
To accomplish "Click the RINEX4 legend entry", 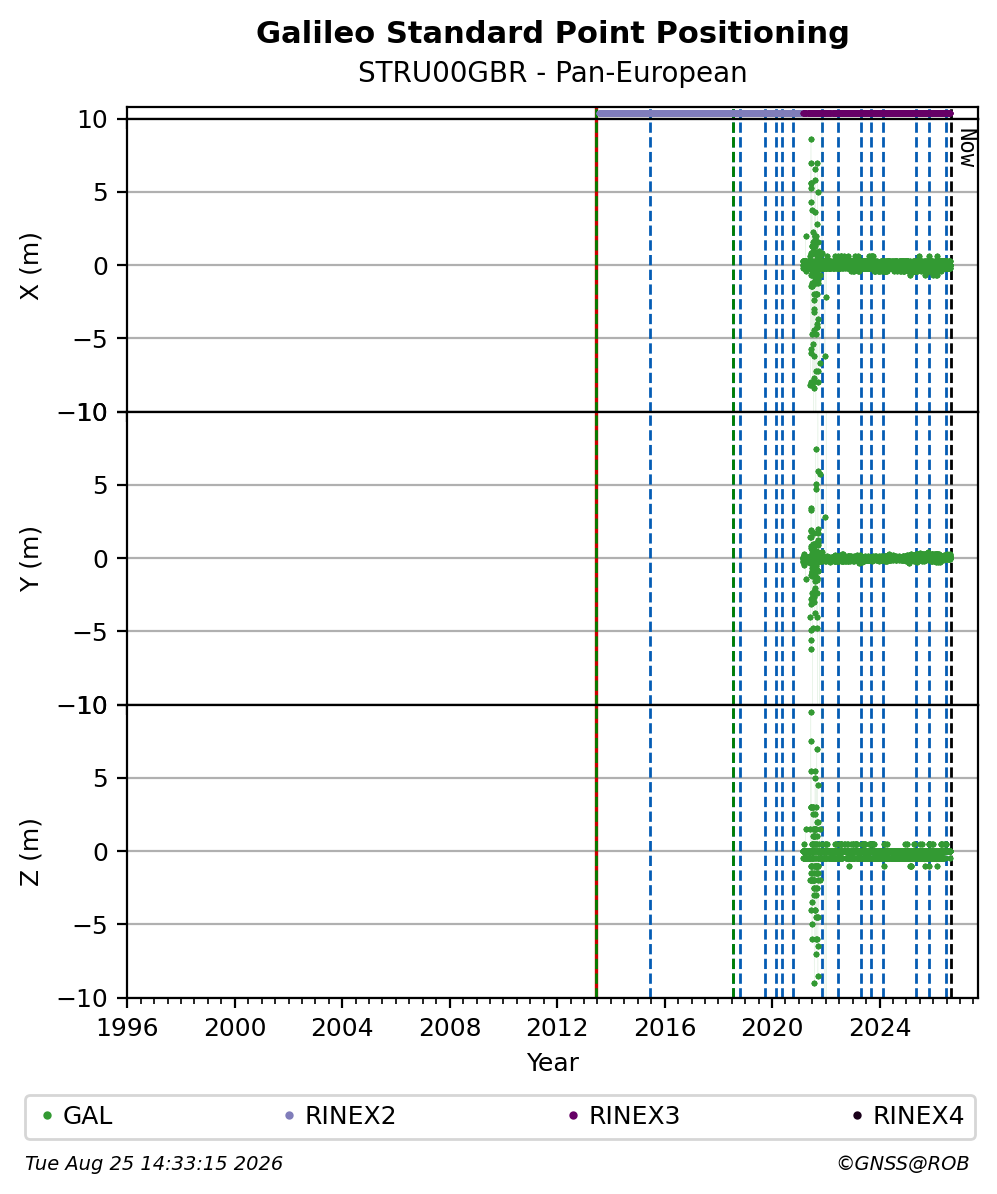I will pyautogui.click(x=908, y=1116).
